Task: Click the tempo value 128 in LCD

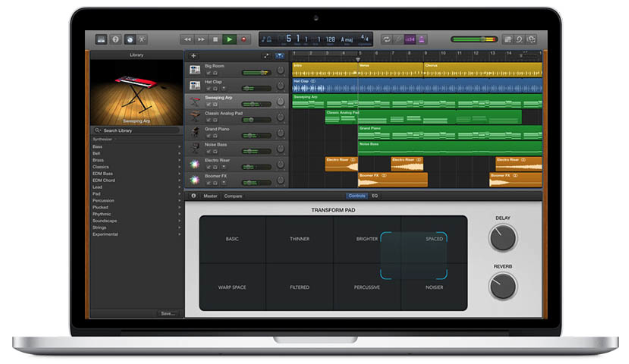Action: point(330,39)
